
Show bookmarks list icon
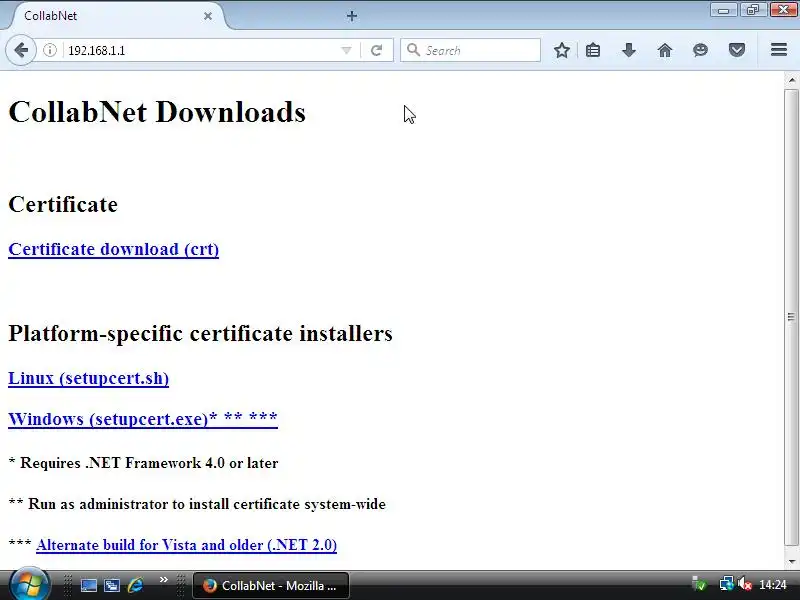(x=593, y=50)
